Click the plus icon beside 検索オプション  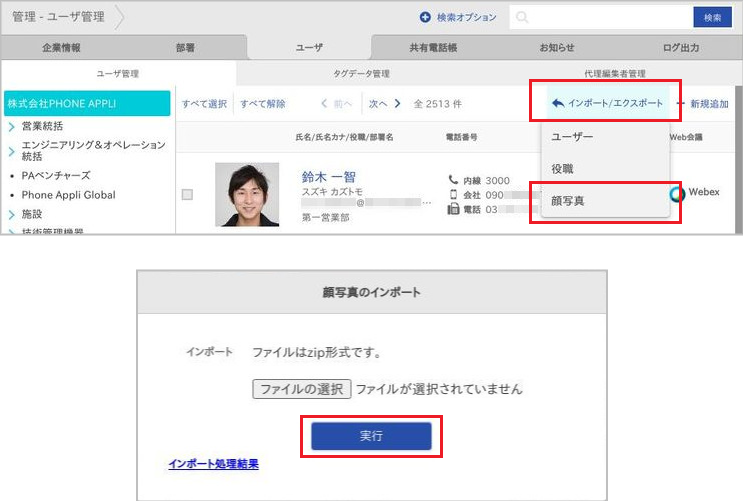(425, 18)
